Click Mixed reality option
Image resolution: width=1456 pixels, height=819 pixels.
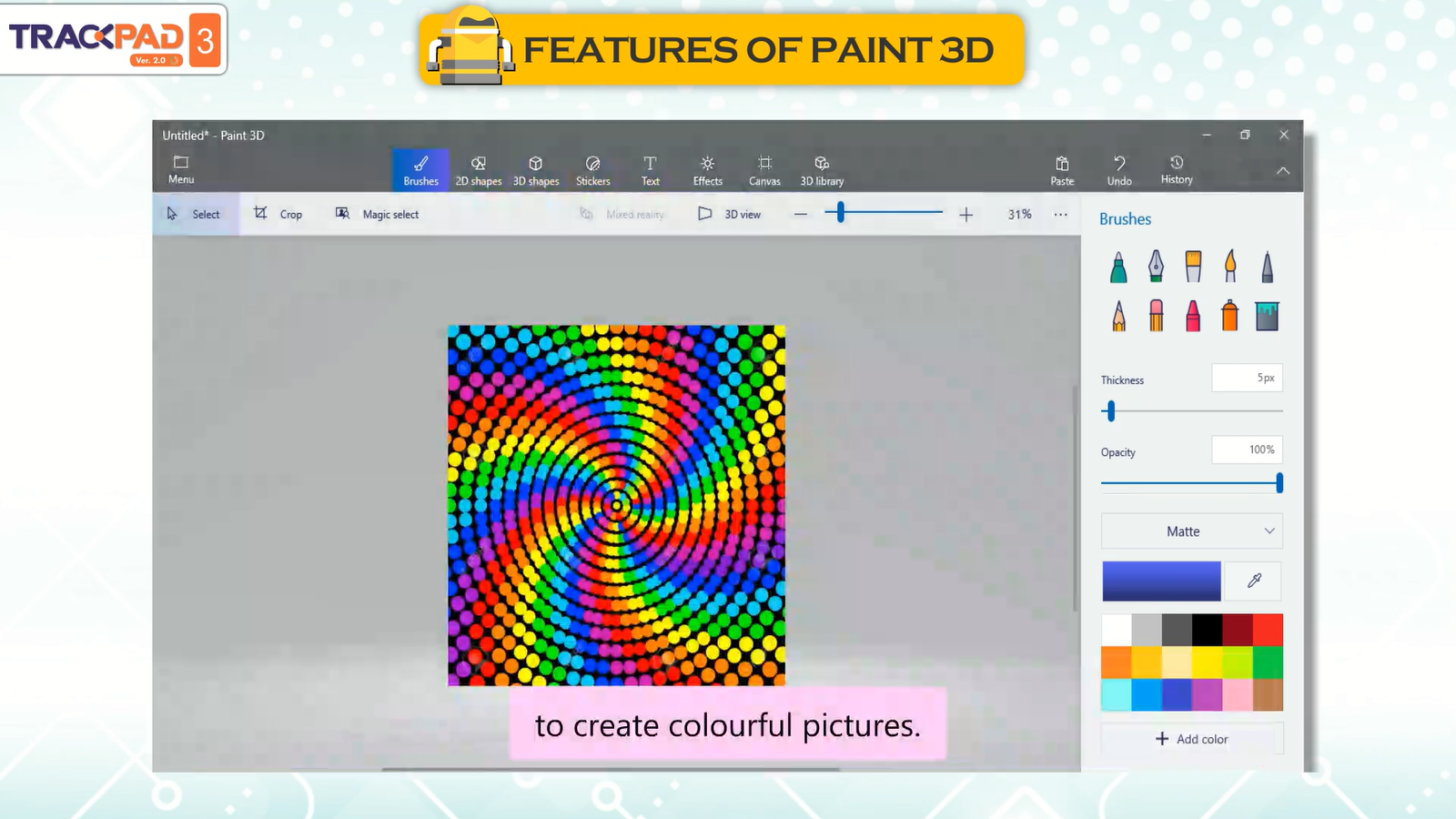pos(622,215)
